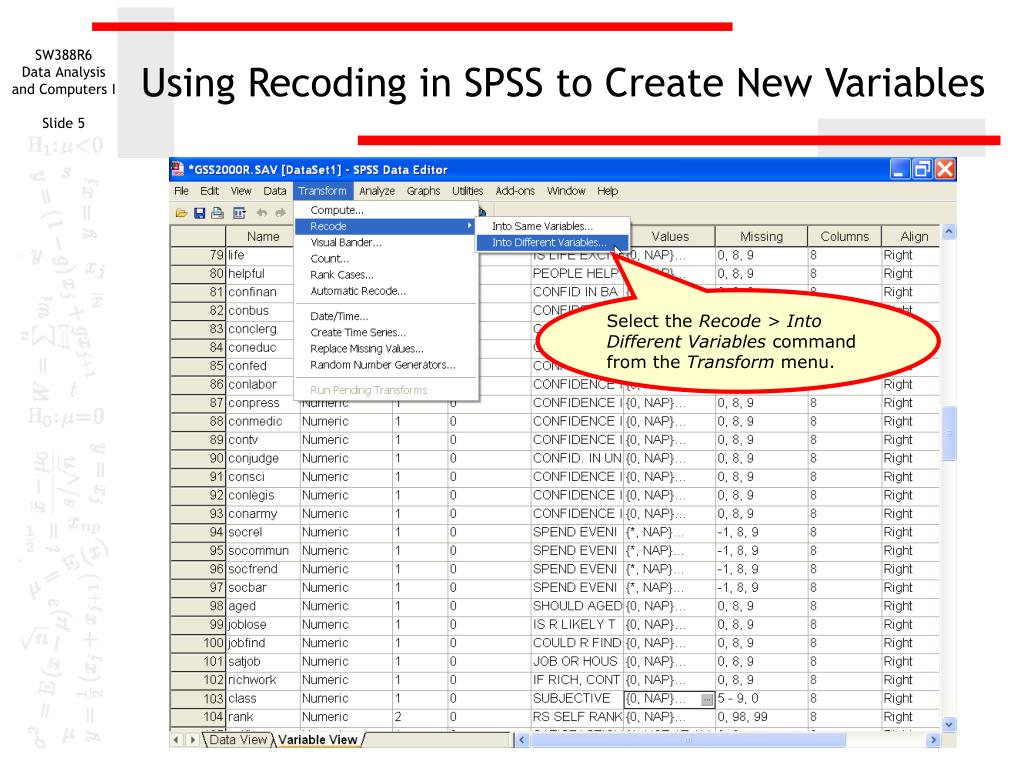
Task: Click the 'socommun' variable name cell
Action: (263, 551)
